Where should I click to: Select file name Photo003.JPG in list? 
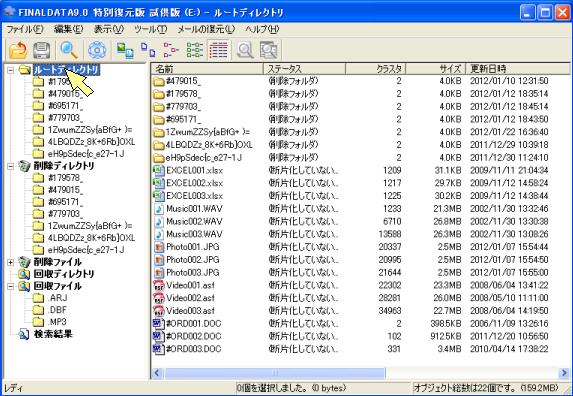(193, 273)
